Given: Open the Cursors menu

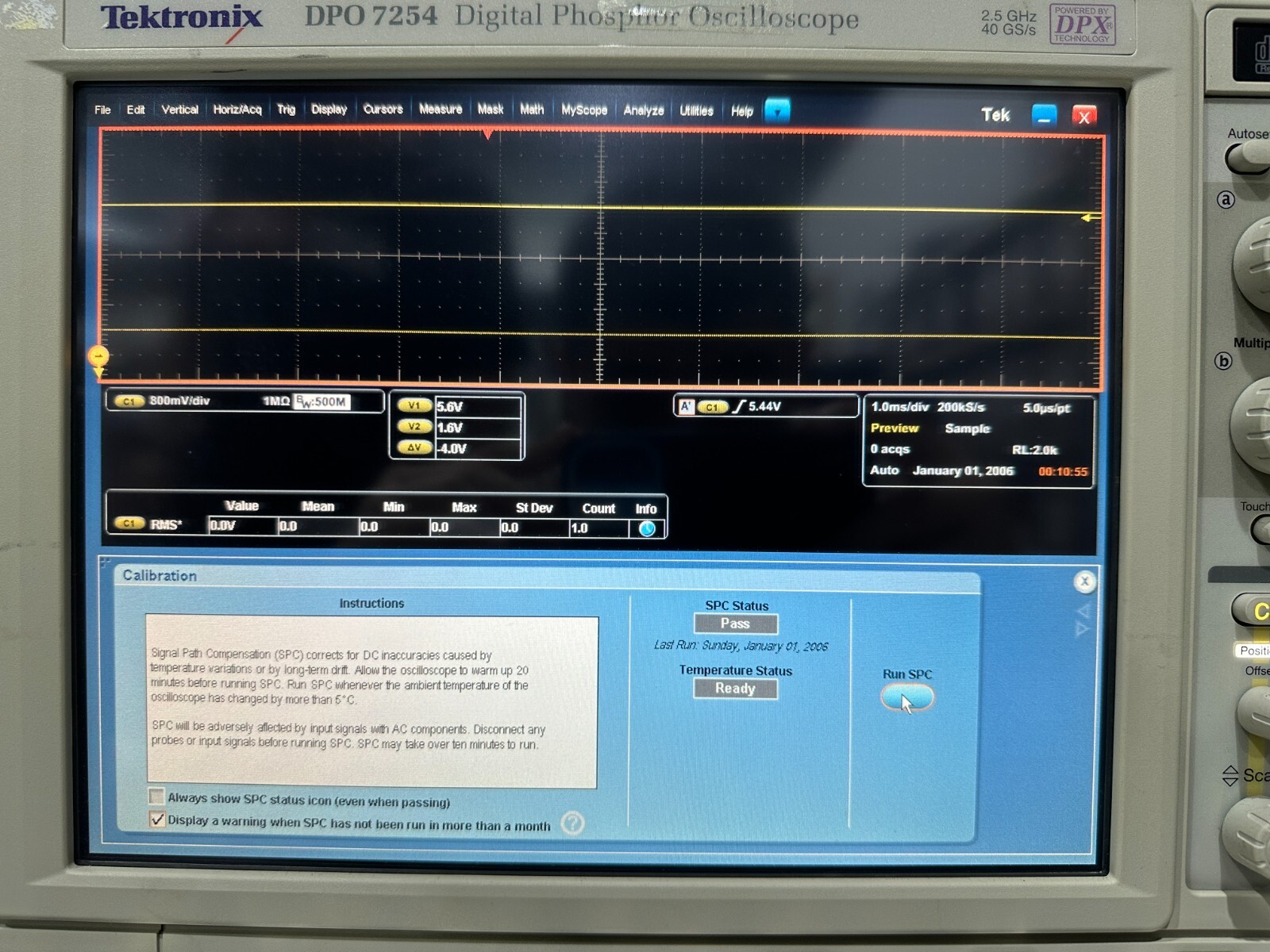Looking at the screenshot, I should (x=383, y=109).
